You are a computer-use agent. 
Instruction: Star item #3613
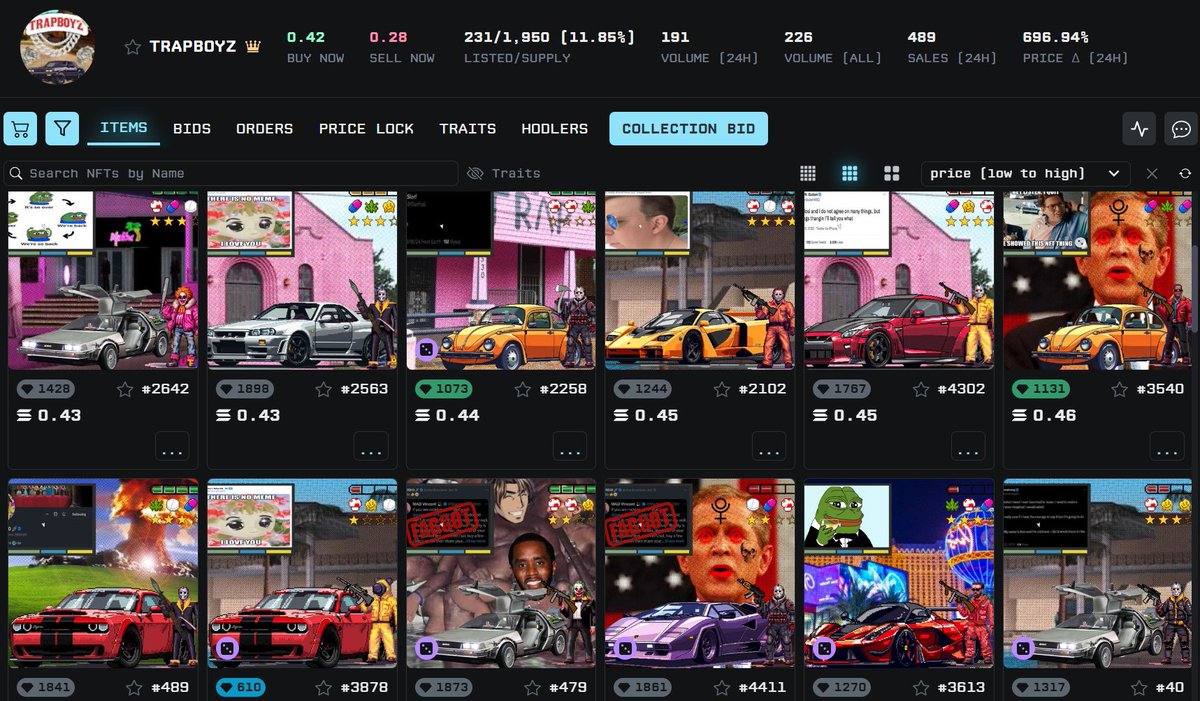[x=921, y=688]
